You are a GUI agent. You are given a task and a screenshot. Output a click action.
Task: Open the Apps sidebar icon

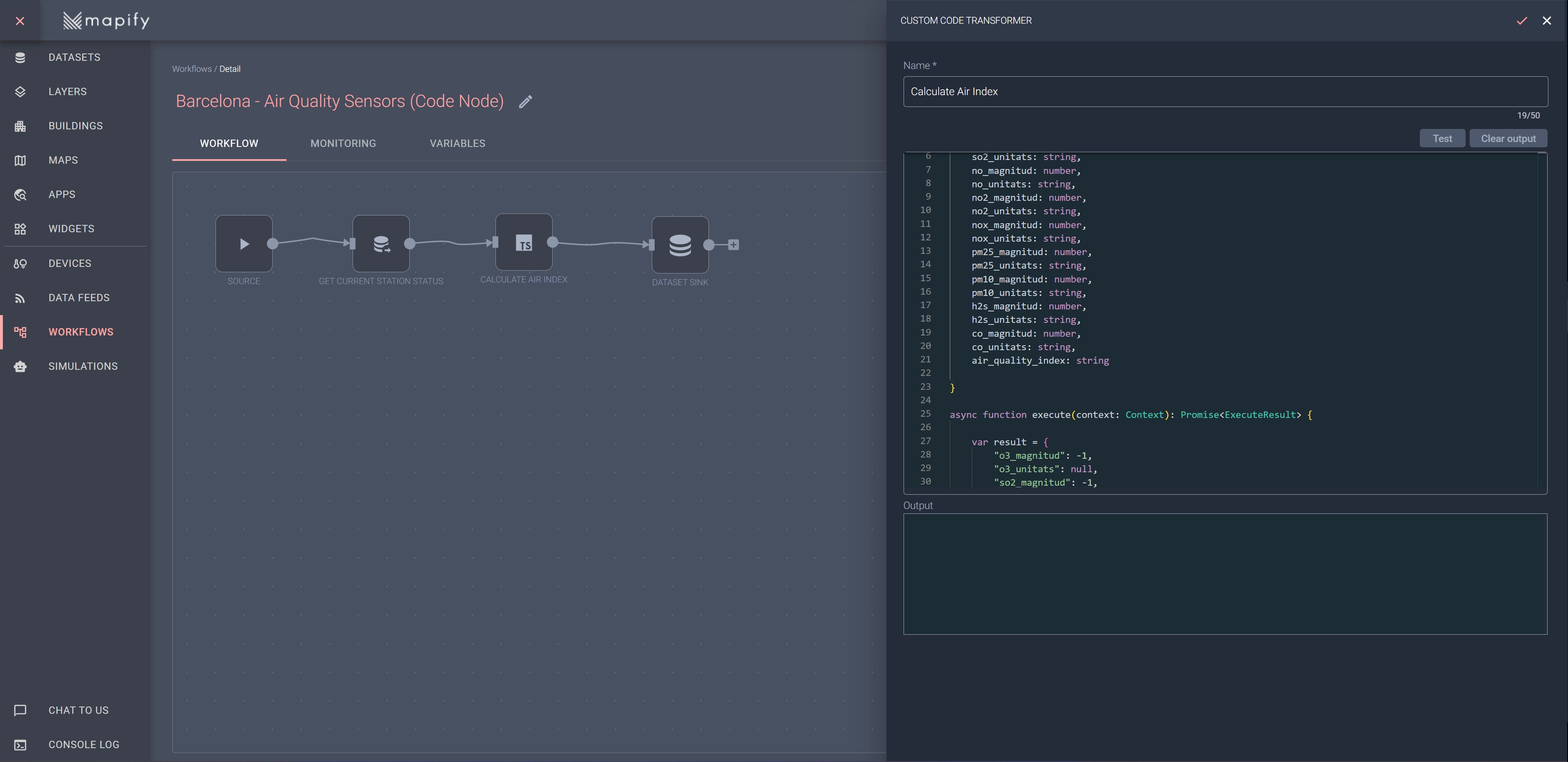pyautogui.click(x=20, y=195)
